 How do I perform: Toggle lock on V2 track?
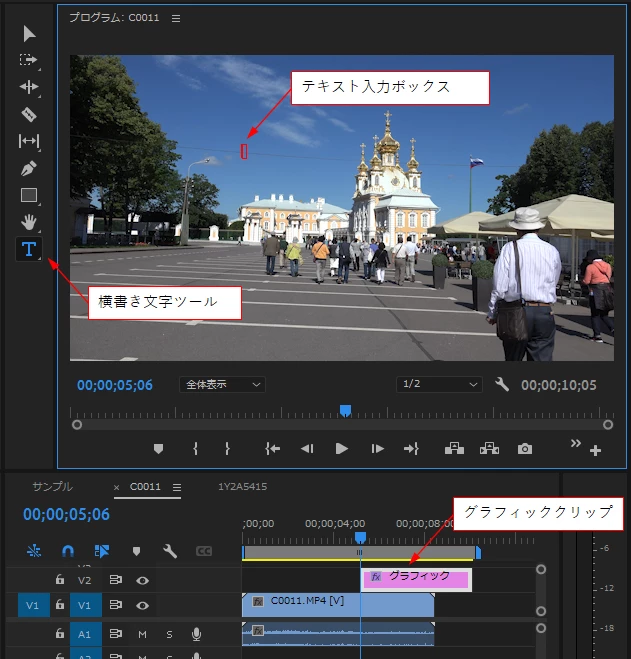60,580
